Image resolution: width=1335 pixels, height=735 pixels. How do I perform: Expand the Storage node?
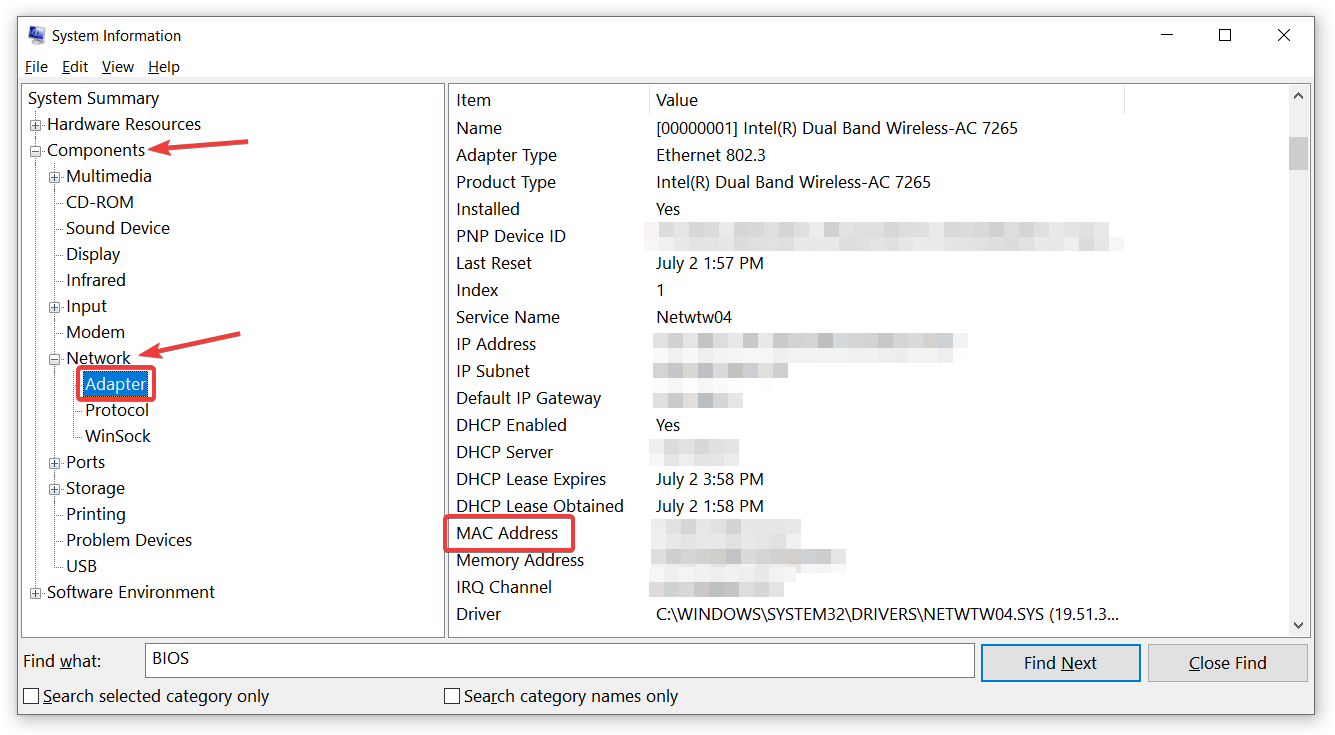pos(55,489)
